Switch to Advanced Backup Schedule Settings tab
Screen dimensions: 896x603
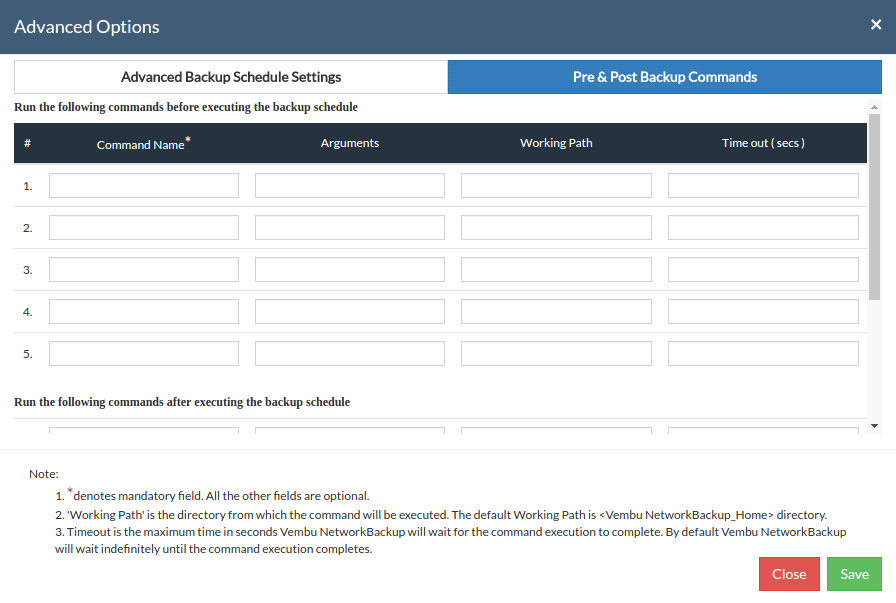(x=231, y=77)
